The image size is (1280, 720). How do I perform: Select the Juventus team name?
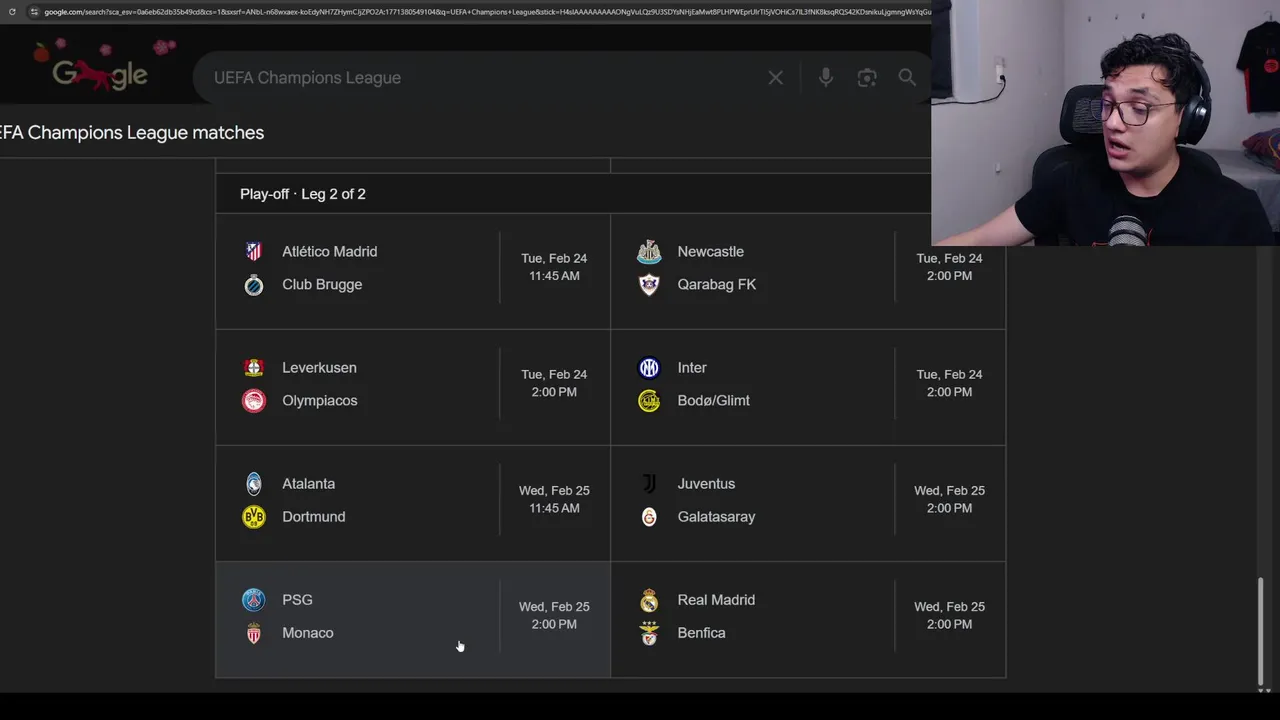(706, 484)
